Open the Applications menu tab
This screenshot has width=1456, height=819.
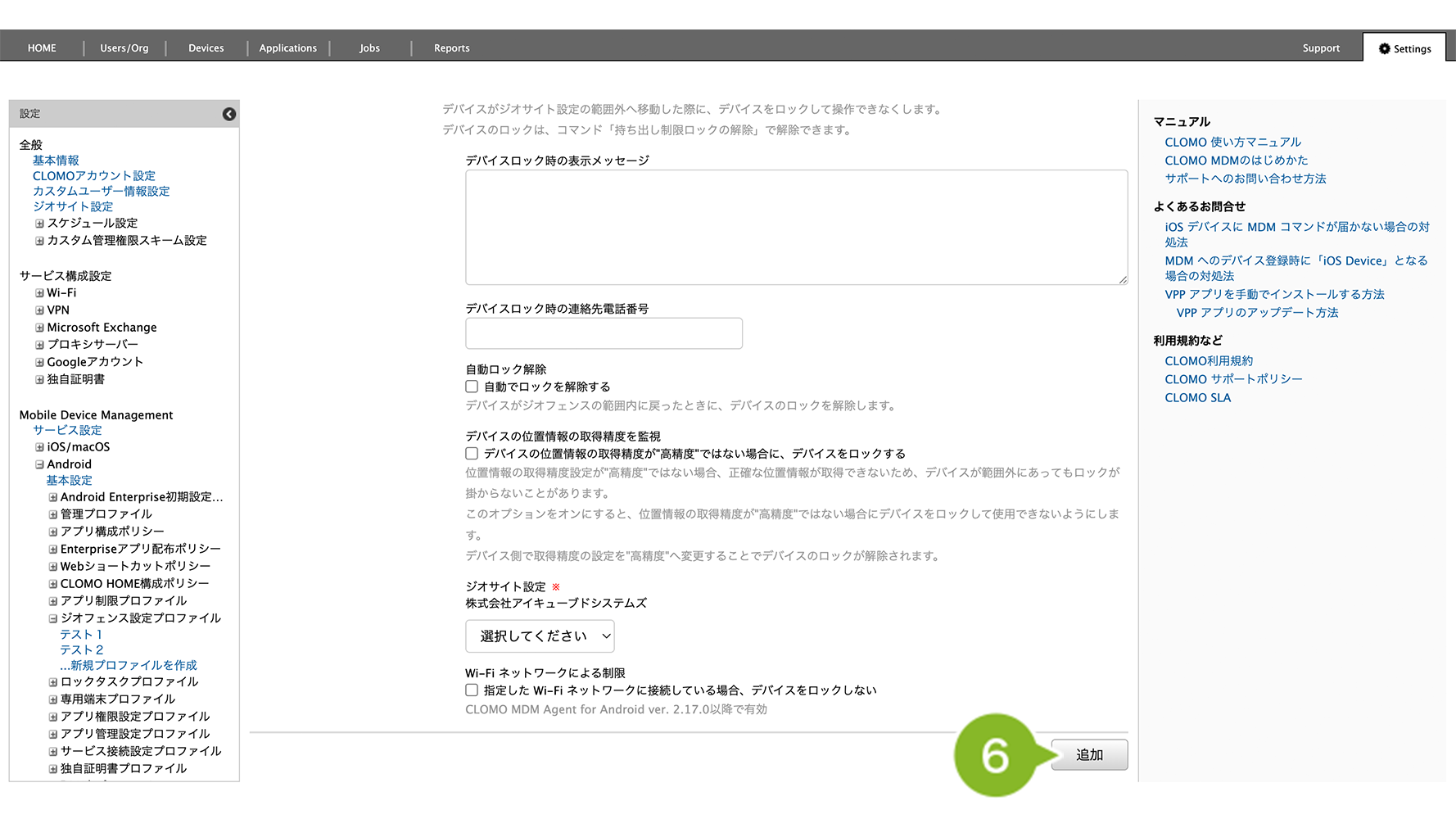click(287, 48)
